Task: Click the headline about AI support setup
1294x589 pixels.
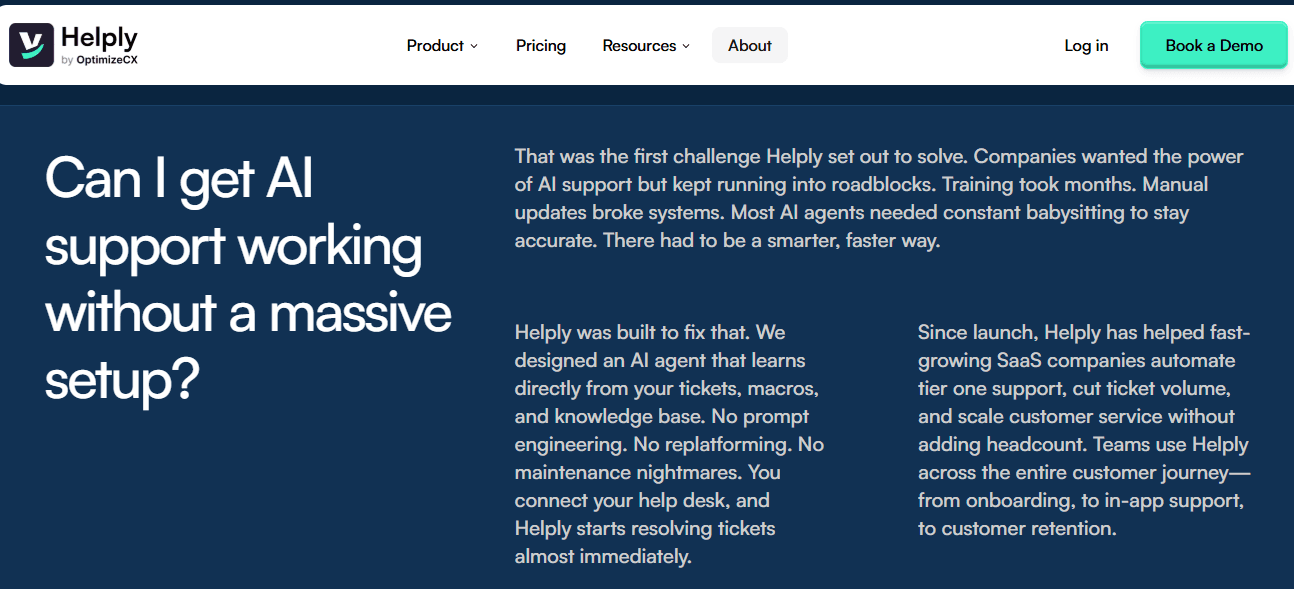Action: (x=247, y=280)
